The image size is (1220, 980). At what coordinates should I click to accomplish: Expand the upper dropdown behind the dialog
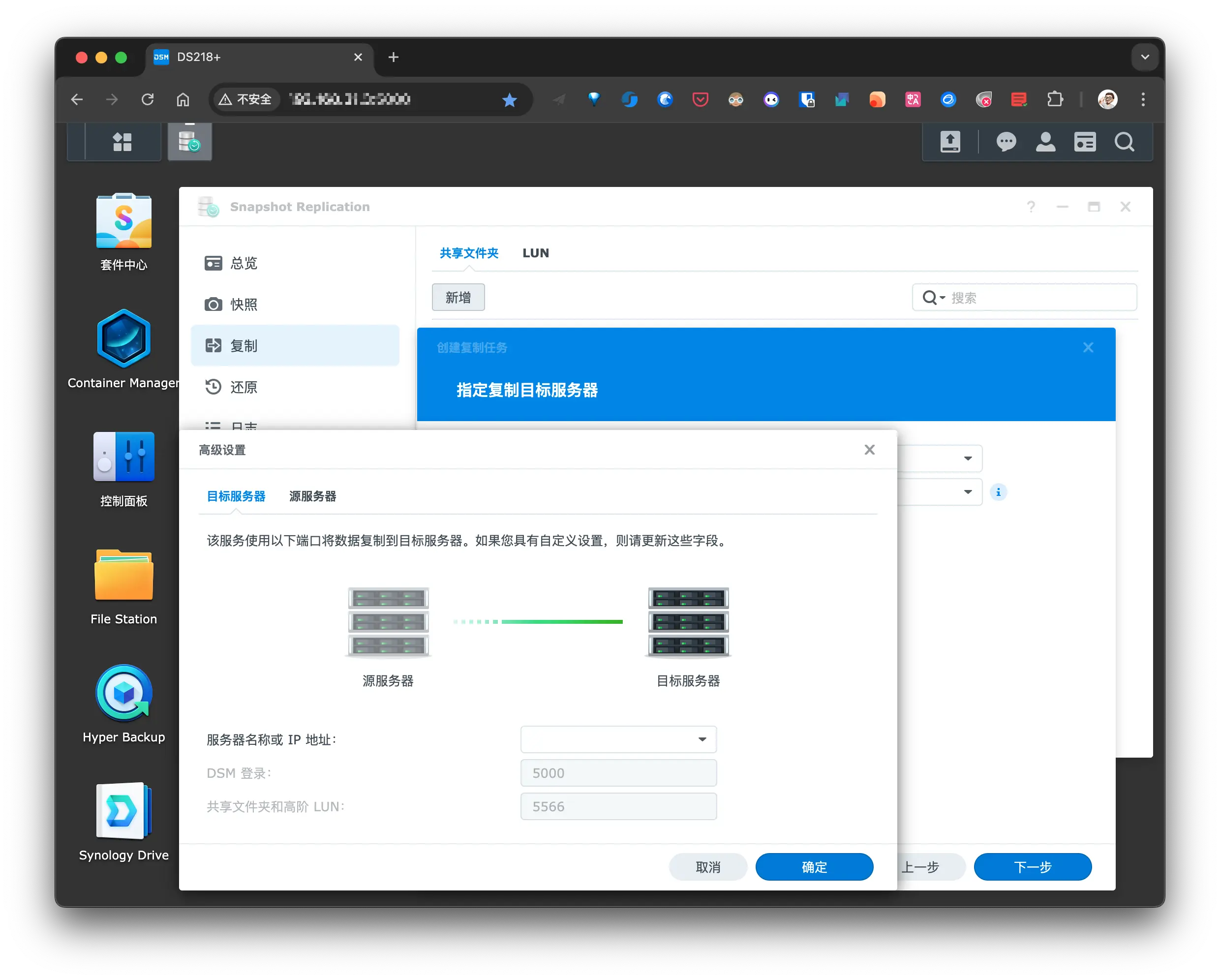(x=968, y=459)
